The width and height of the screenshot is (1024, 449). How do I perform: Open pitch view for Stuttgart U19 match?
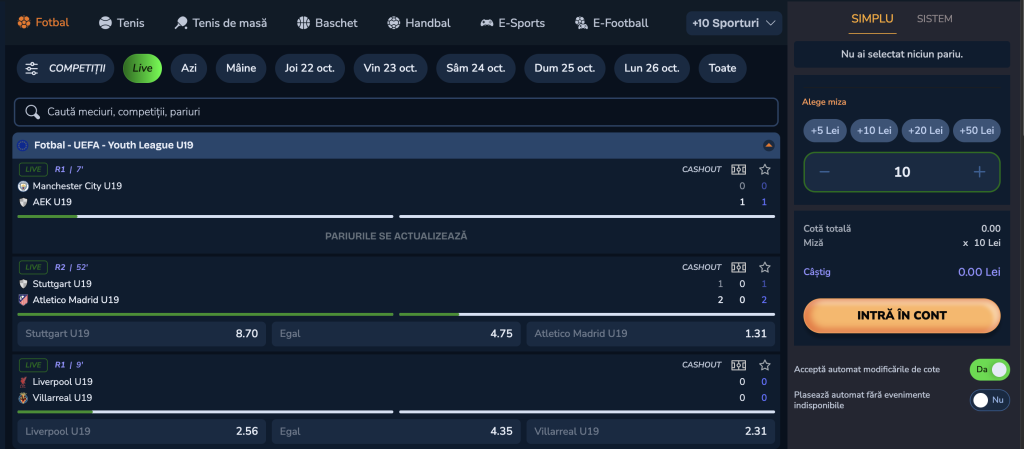(739, 268)
